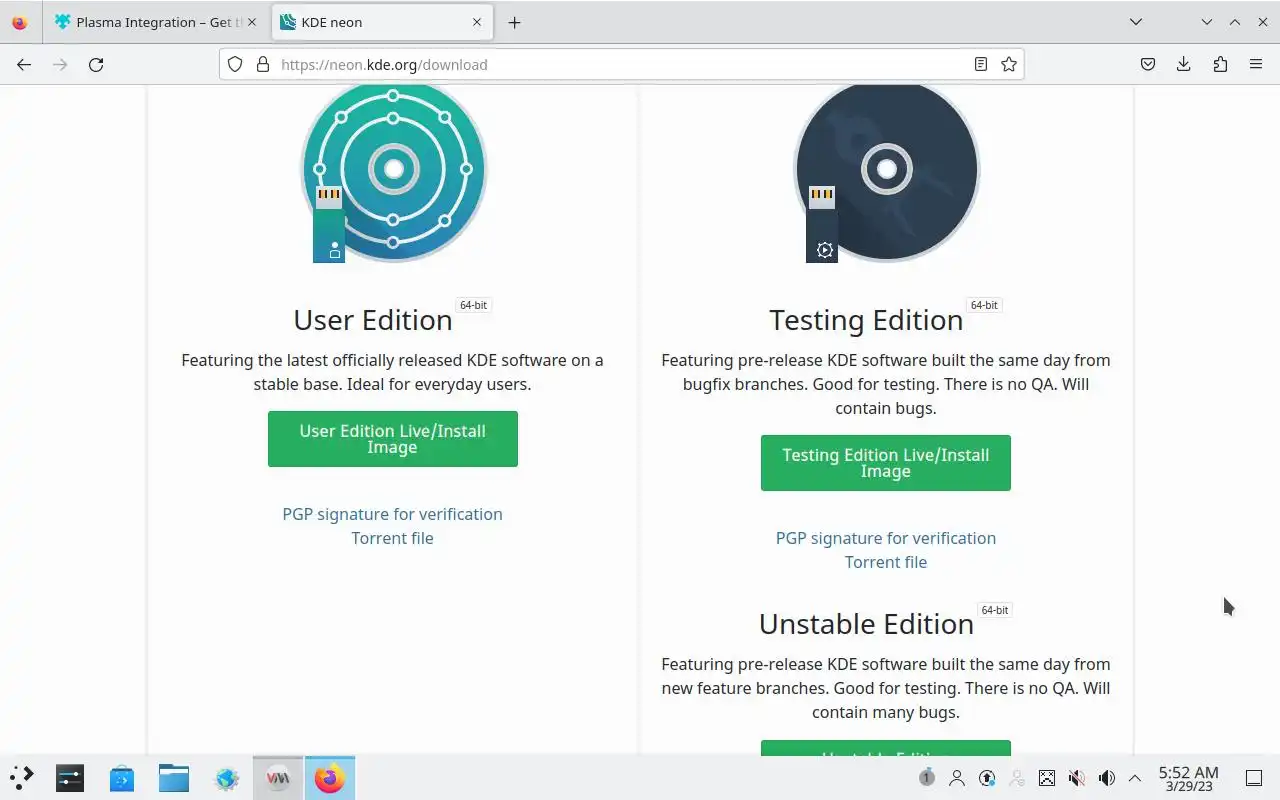The width and height of the screenshot is (1280, 800).
Task: Open the notifications tray icon with a 1 badge
Action: 927,777
